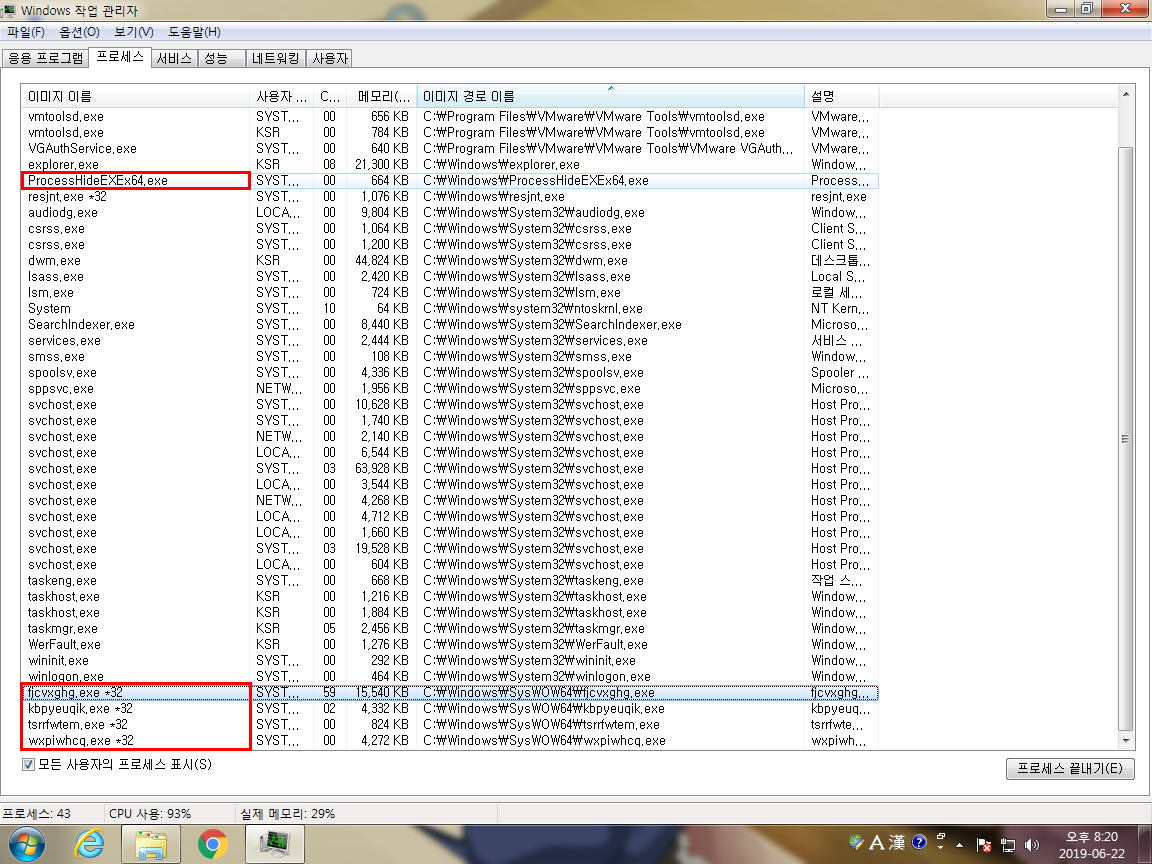Select the wxpiwhcq.exe *32 process
The width and height of the screenshot is (1152, 864).
[450, 741]
